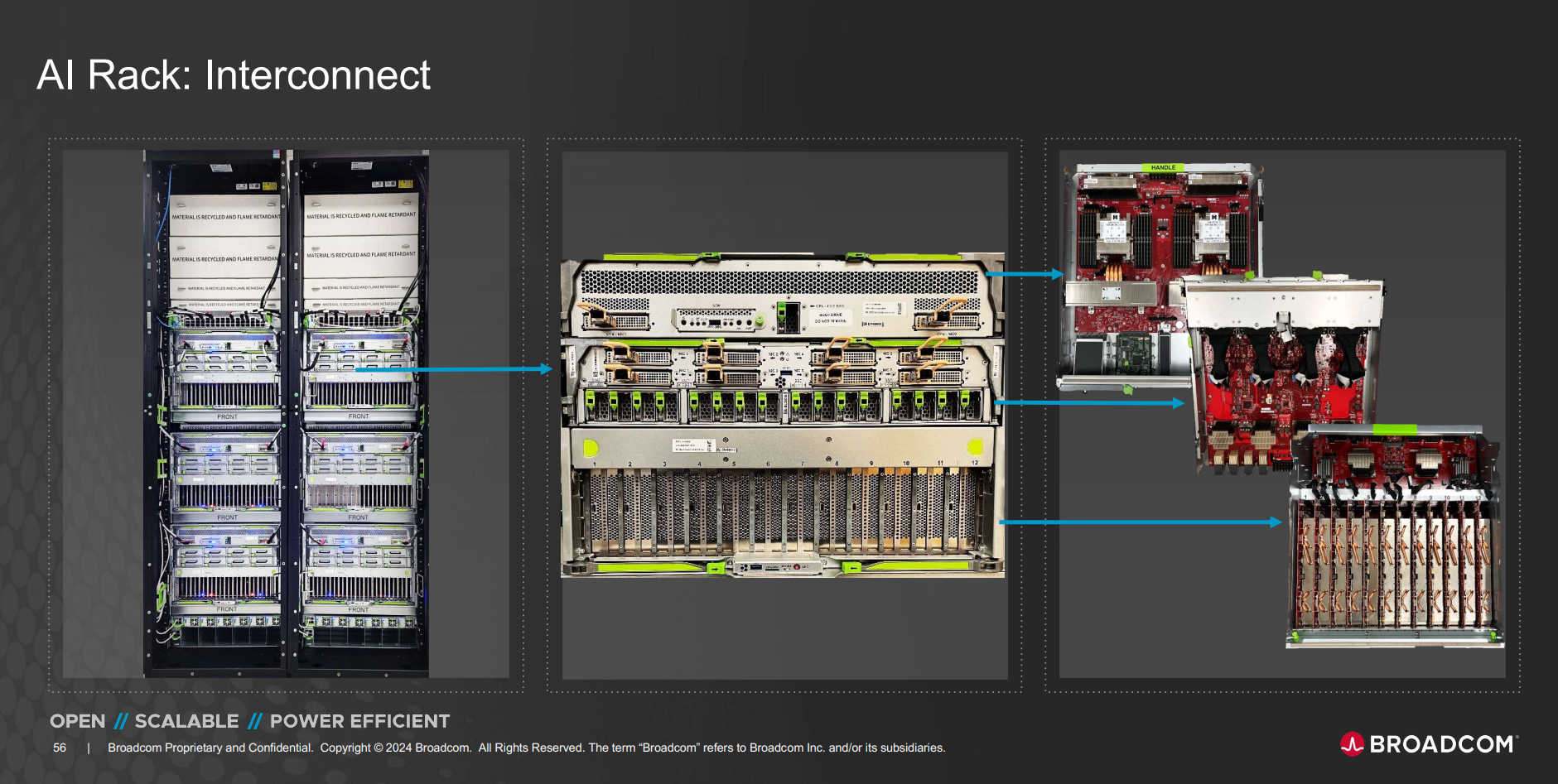
Task: Select the 'AI Rack: Interconnect' slide title
Action: (234, 75)
